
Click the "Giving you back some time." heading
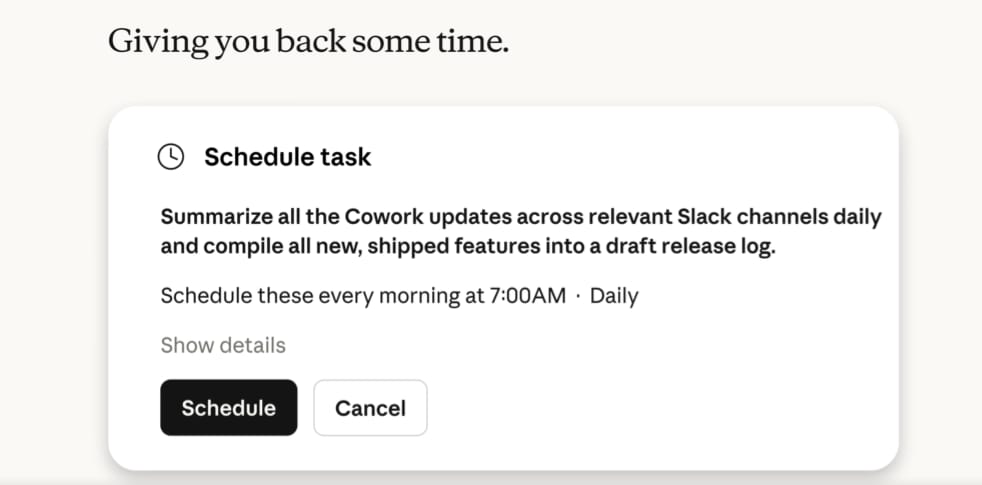click(308, 42)
